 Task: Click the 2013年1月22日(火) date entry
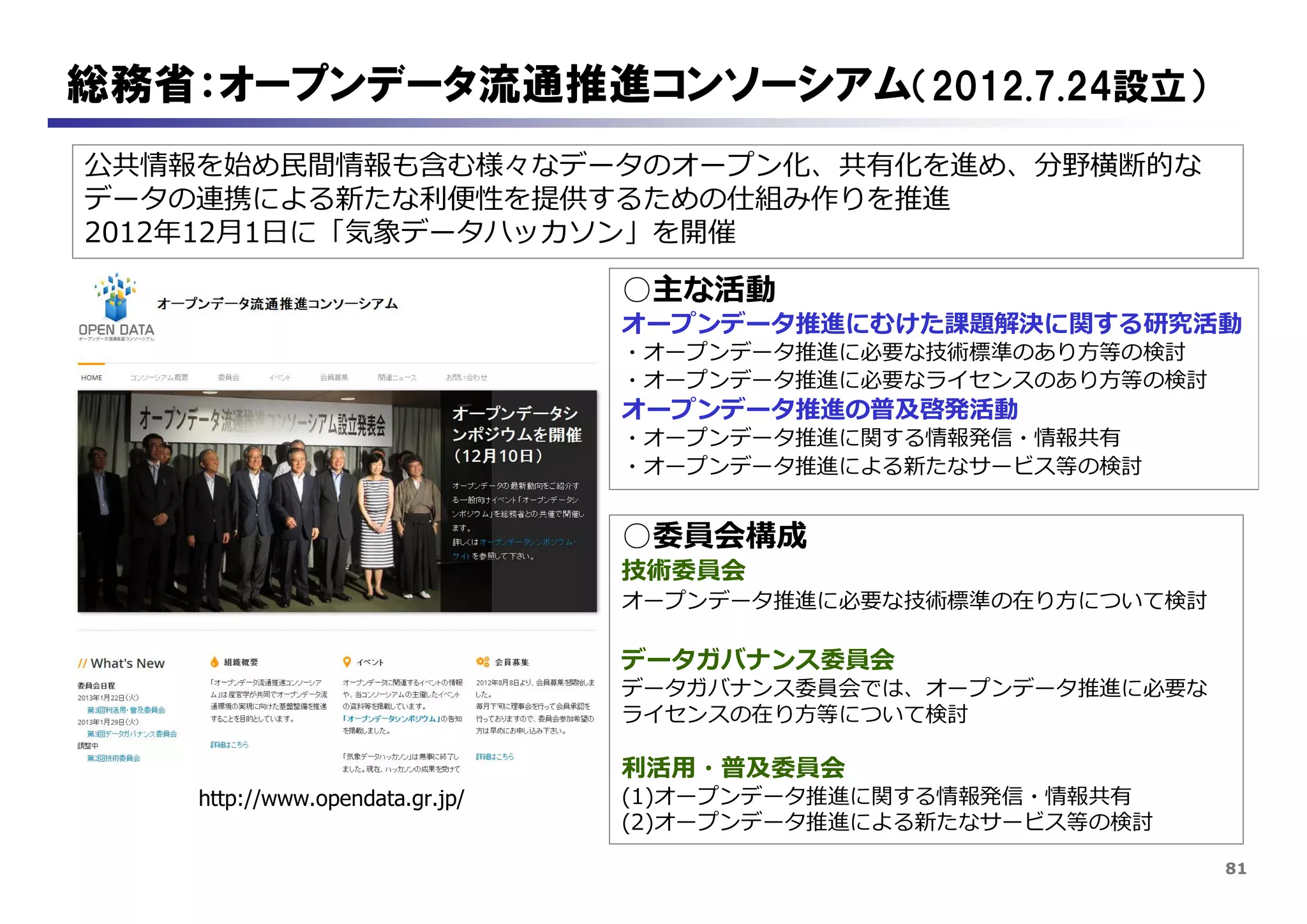(x=108, y=697)
